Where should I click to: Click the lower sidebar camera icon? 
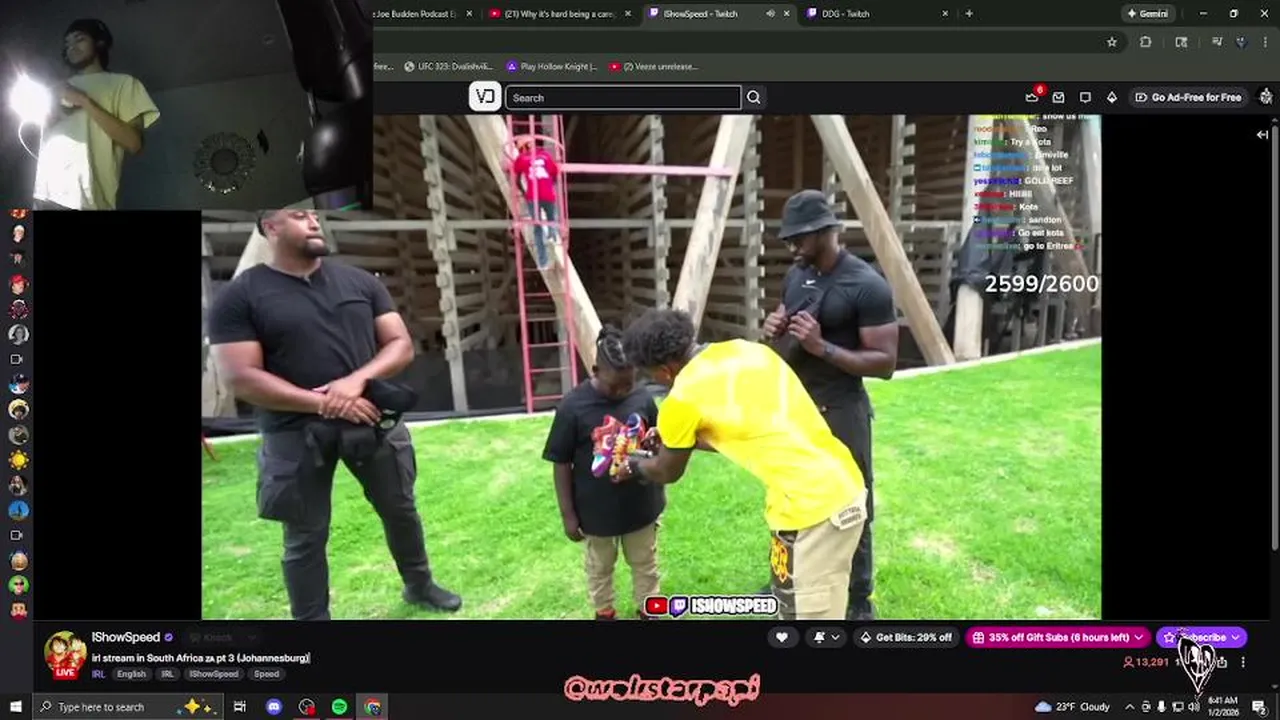tap(17, 535)
